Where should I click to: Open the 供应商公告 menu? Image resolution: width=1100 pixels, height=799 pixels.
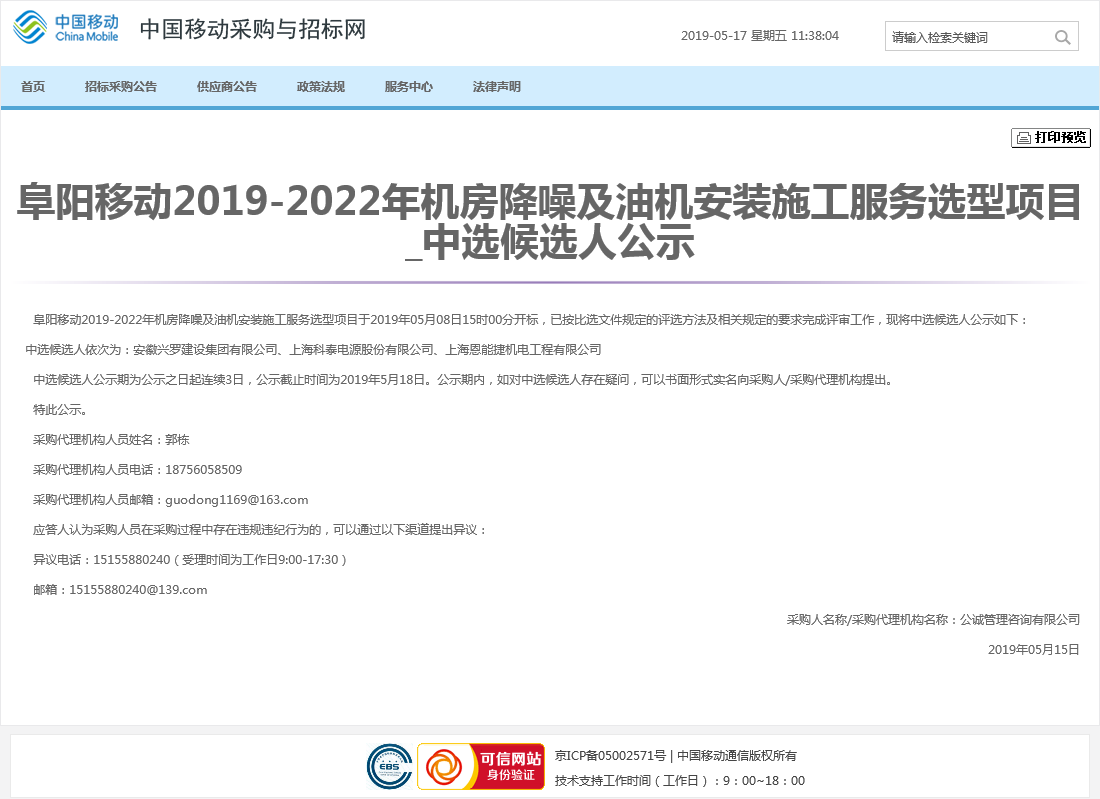point(227,87)
